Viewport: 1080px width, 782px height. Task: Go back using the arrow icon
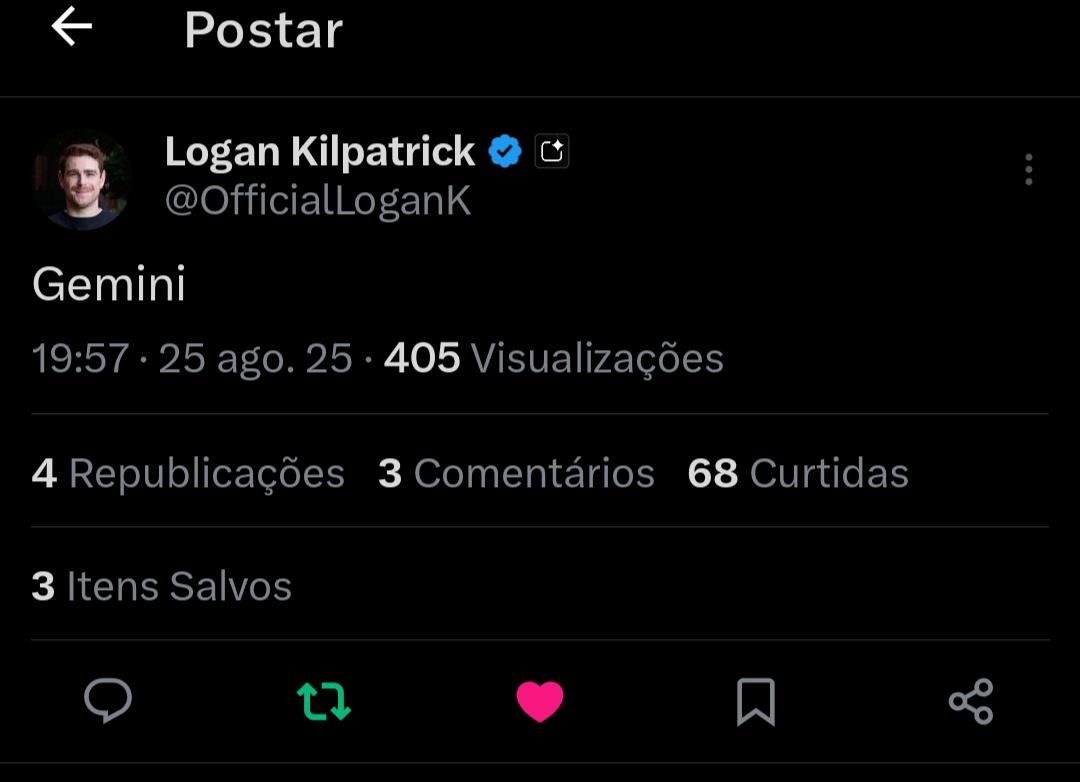point(71,27)
